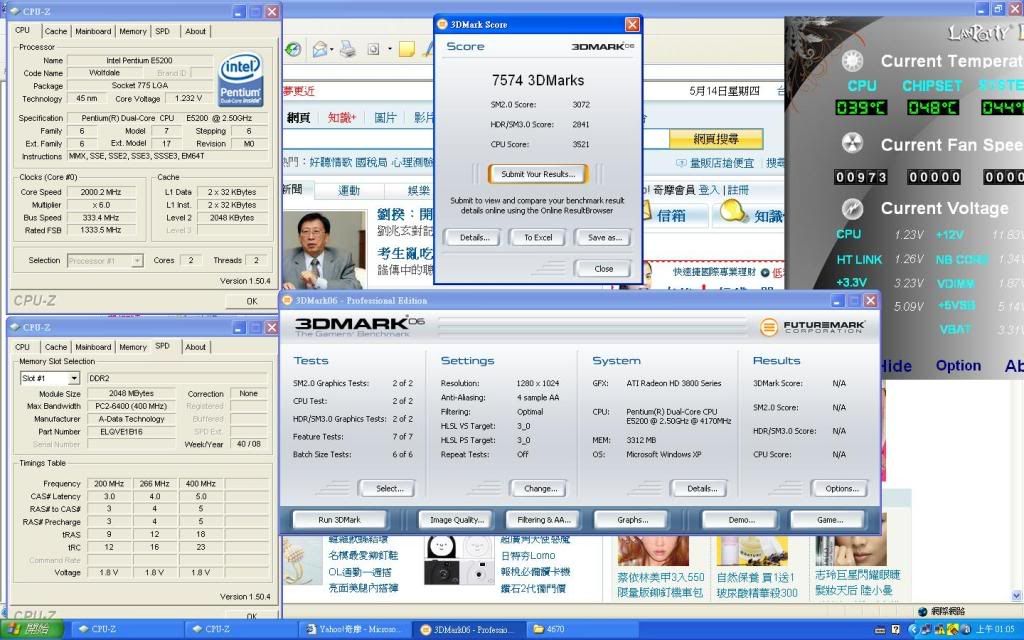1024x640 pixels.
Task: Click the lightbulb icon next to 知識
Action: (x=732, y=212)
